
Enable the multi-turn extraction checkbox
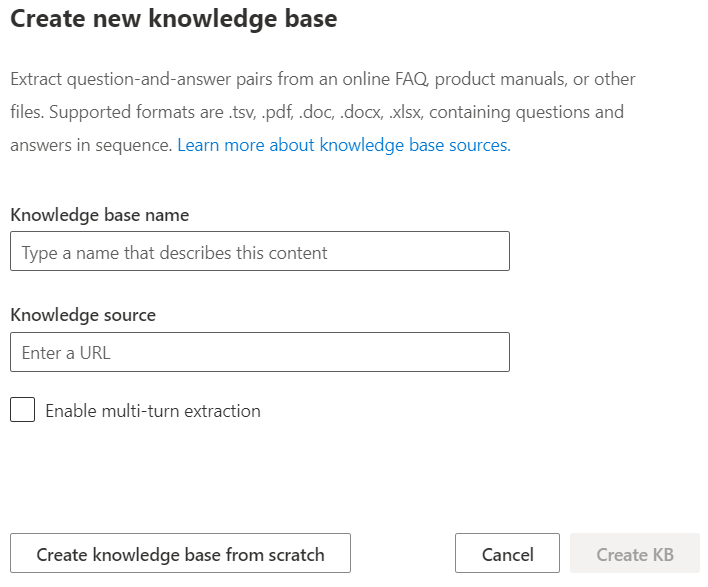click(23, 410)
